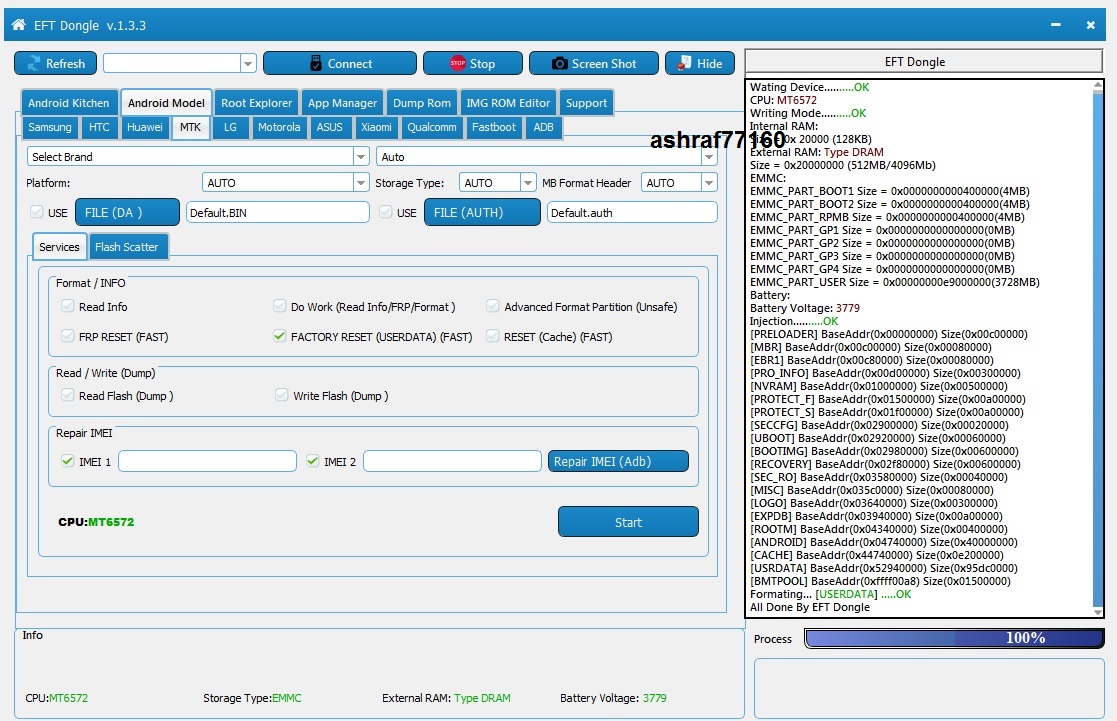Click the Start button

[x=628, y=522]
